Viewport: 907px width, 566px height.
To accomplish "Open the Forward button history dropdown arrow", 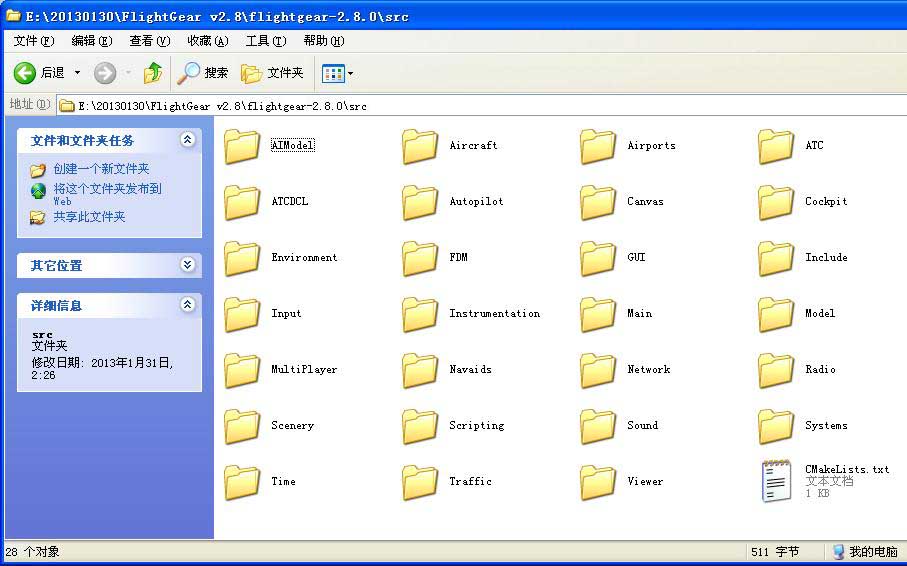I will pyautogui.click(x=128, y=73).
